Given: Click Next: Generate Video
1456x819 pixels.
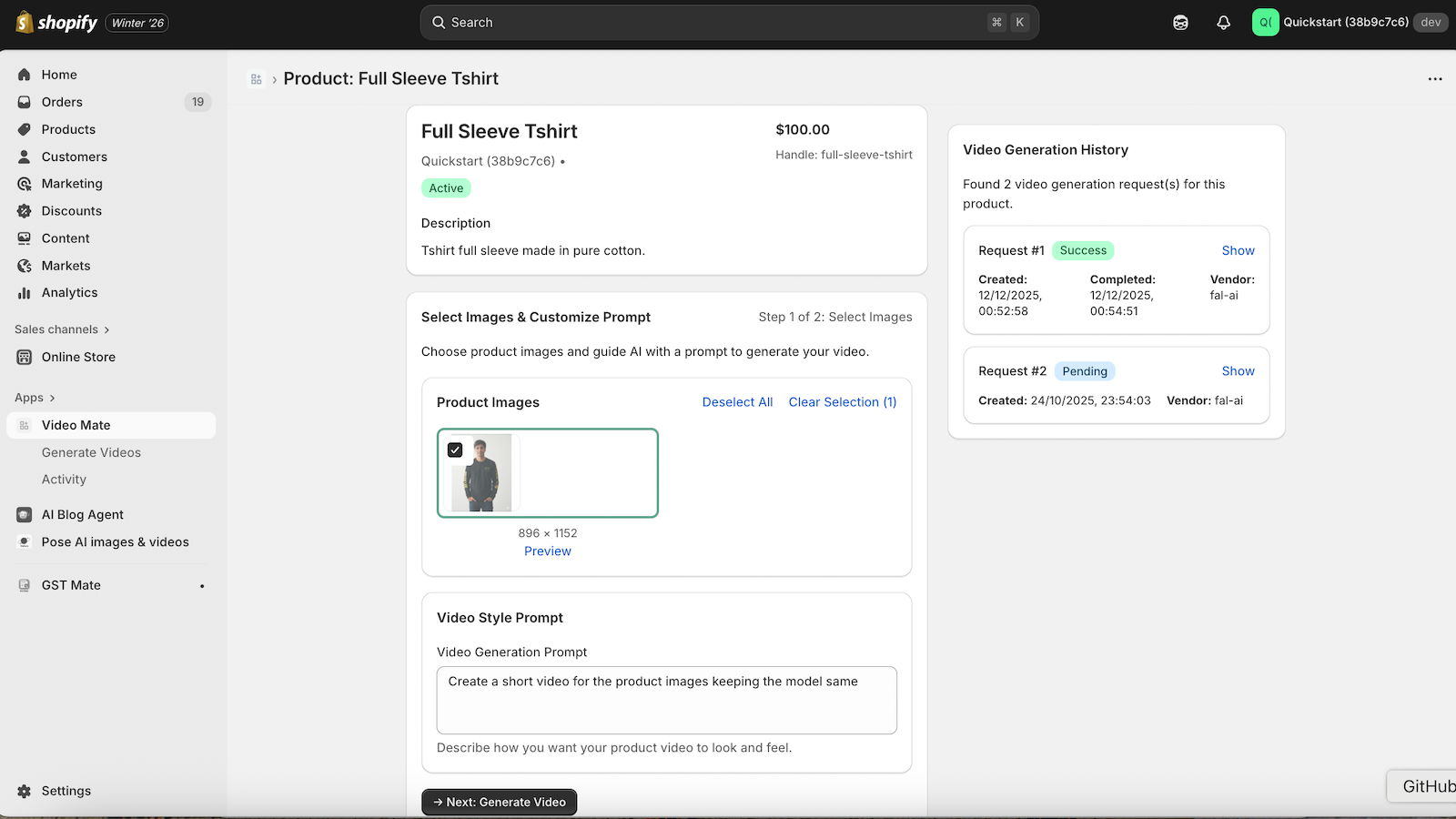Looking at the screenshot, I should tap(499, 802).
